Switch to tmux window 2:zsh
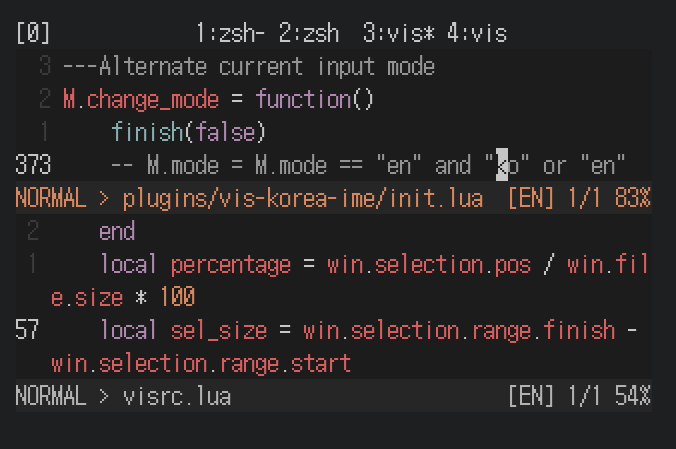 coord(309,33)
